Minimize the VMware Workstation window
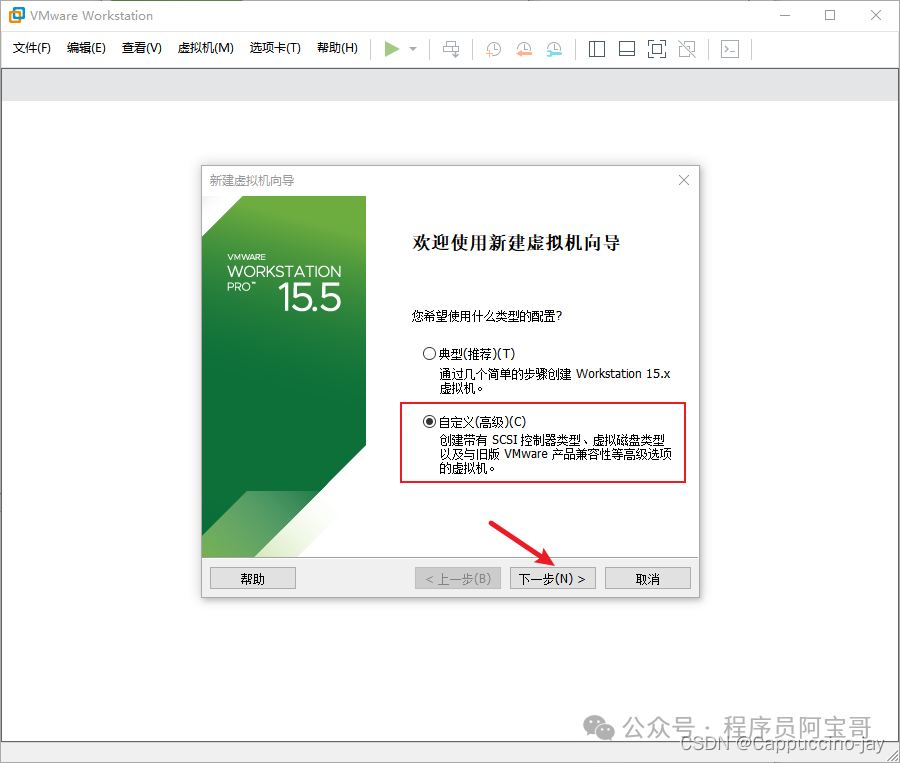The image size is (900, 763). 785,16
